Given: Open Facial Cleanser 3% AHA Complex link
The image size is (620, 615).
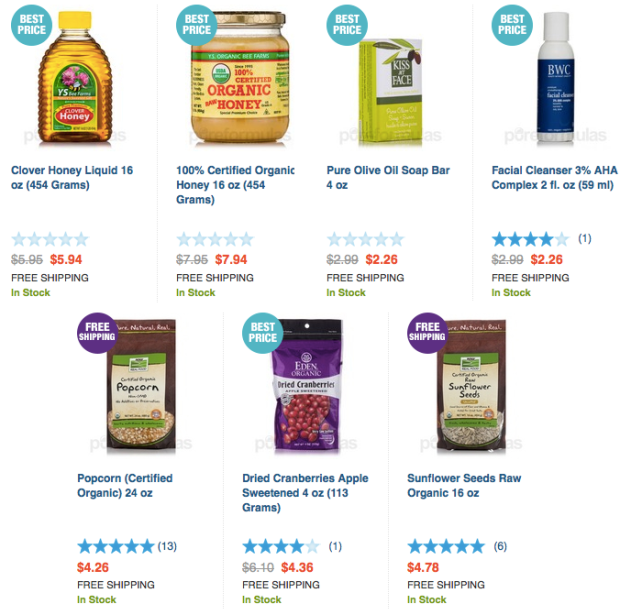Looking at the screenshot, I should click(x=554, y=178).
